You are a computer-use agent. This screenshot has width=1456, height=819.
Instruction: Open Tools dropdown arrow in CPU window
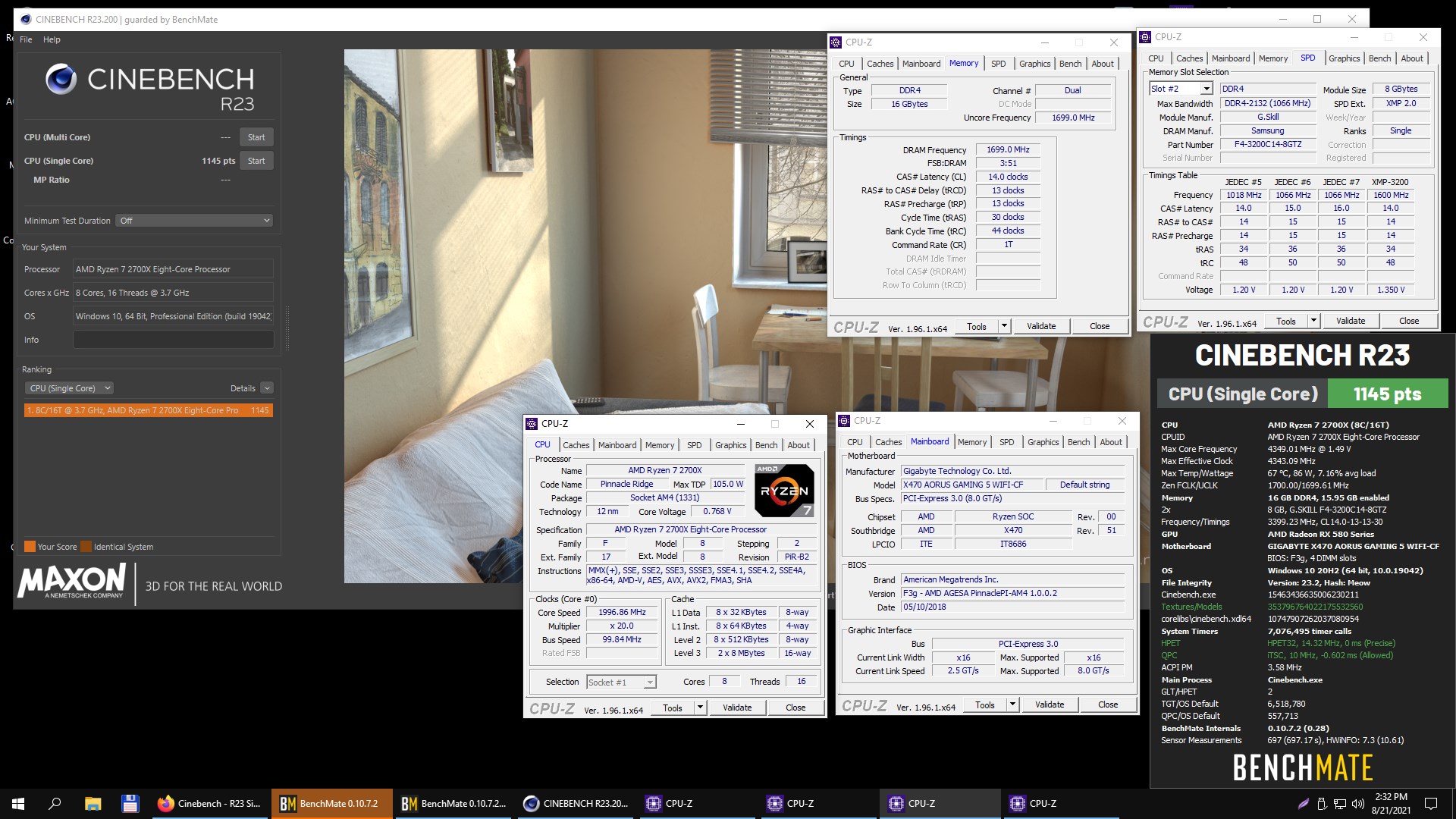[x=700, y=708]
